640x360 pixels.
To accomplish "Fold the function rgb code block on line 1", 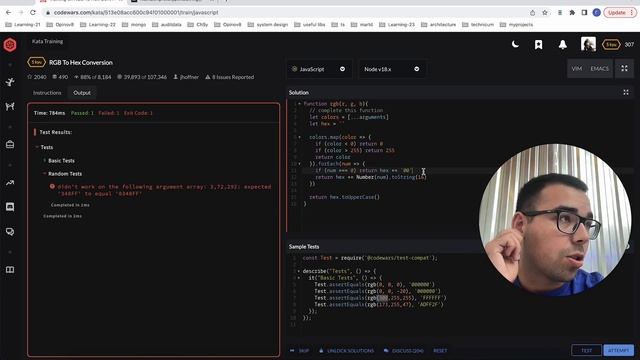I will coord(300,104).
